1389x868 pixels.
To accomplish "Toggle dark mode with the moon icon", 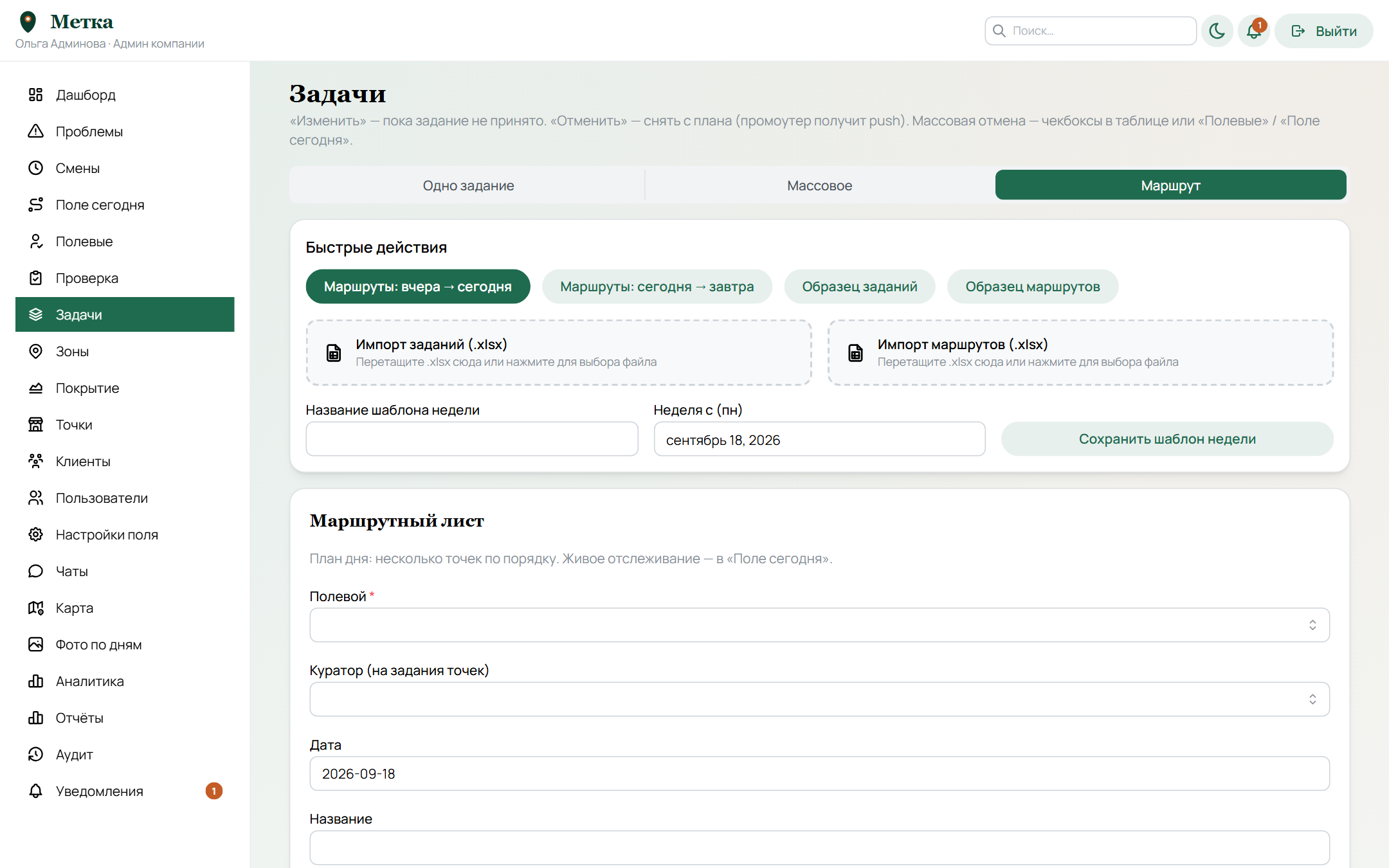I will coord(1217,31).
